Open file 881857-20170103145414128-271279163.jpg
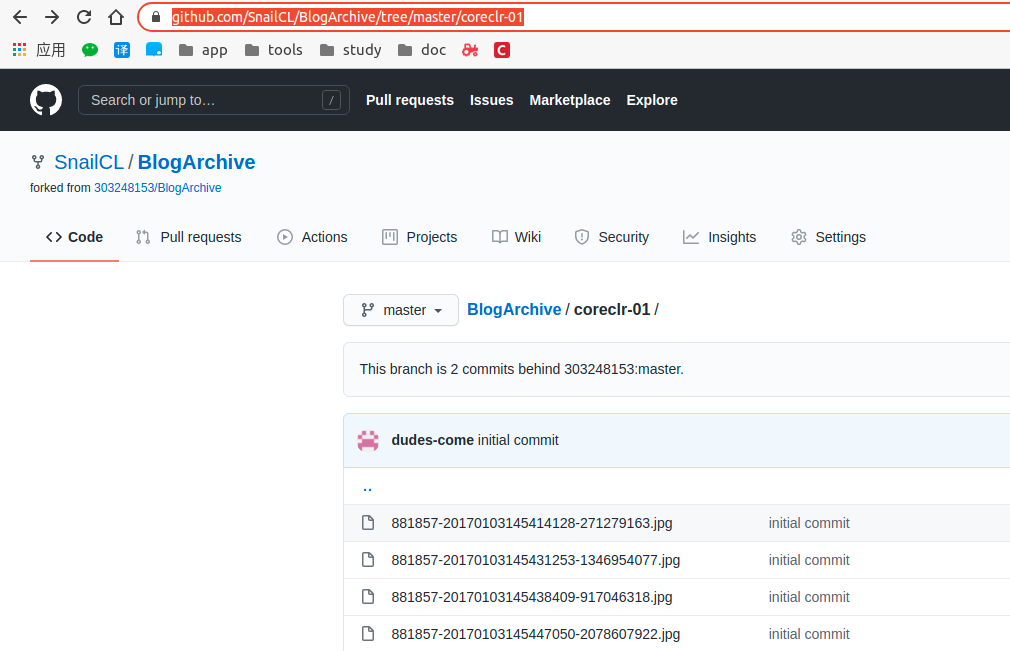1010x651 pixels. 531,523
